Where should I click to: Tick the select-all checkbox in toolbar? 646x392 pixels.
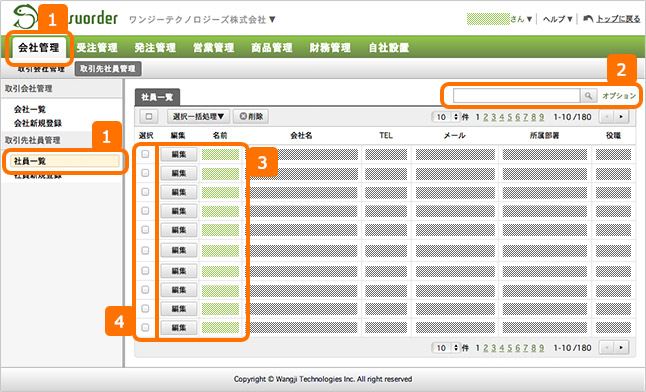(x=149, y=117)
